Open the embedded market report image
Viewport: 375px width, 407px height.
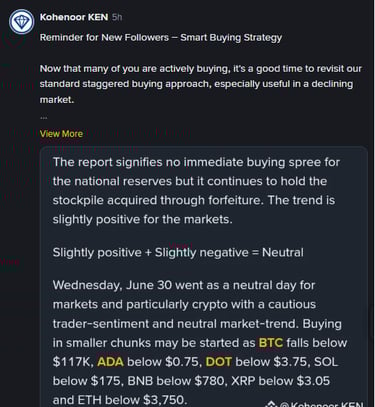click(204, 277)
